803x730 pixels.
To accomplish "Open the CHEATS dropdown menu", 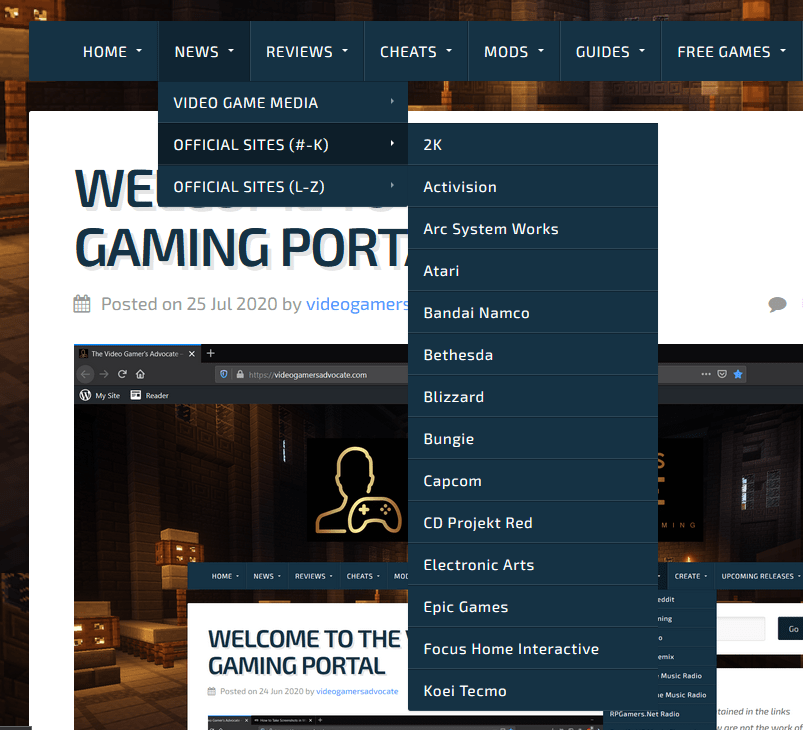I will [x=416, y=52].
